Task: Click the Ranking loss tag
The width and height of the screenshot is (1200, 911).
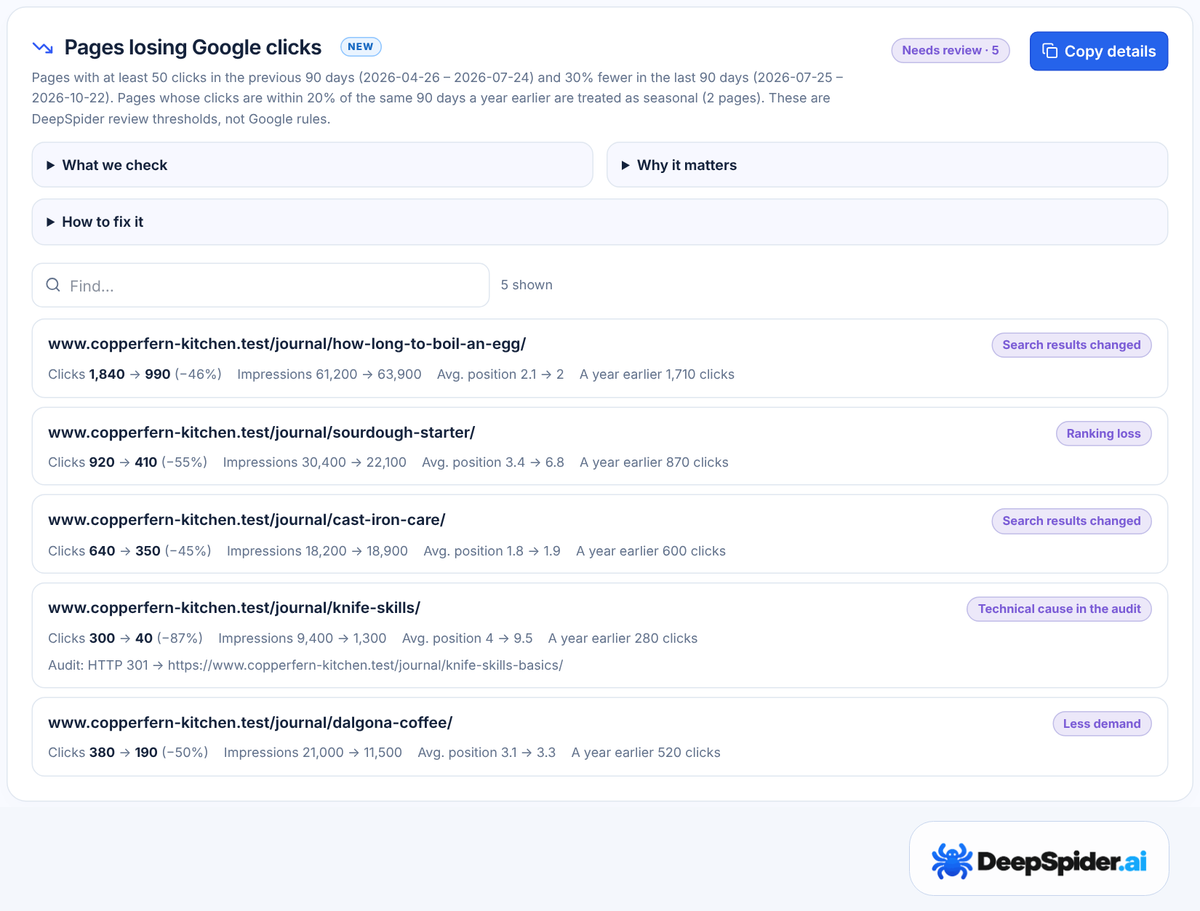Action: coord(1103,433)
